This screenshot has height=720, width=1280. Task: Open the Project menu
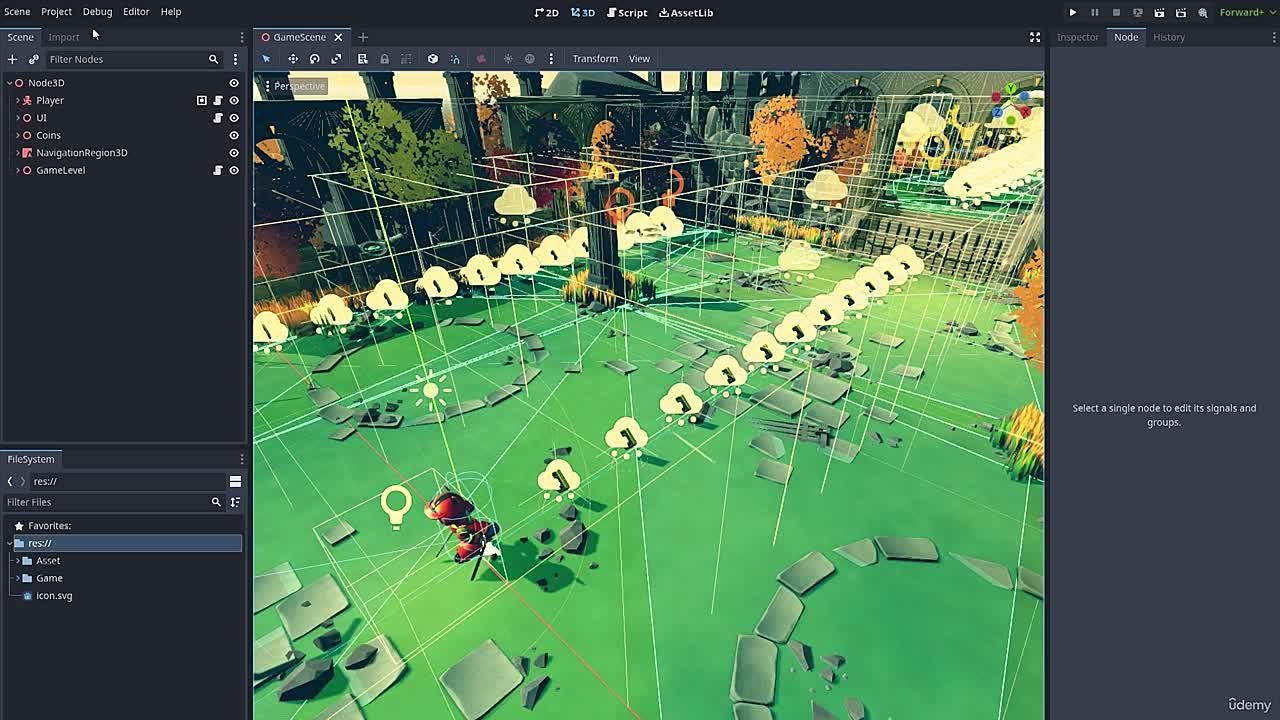pos(56,12)
